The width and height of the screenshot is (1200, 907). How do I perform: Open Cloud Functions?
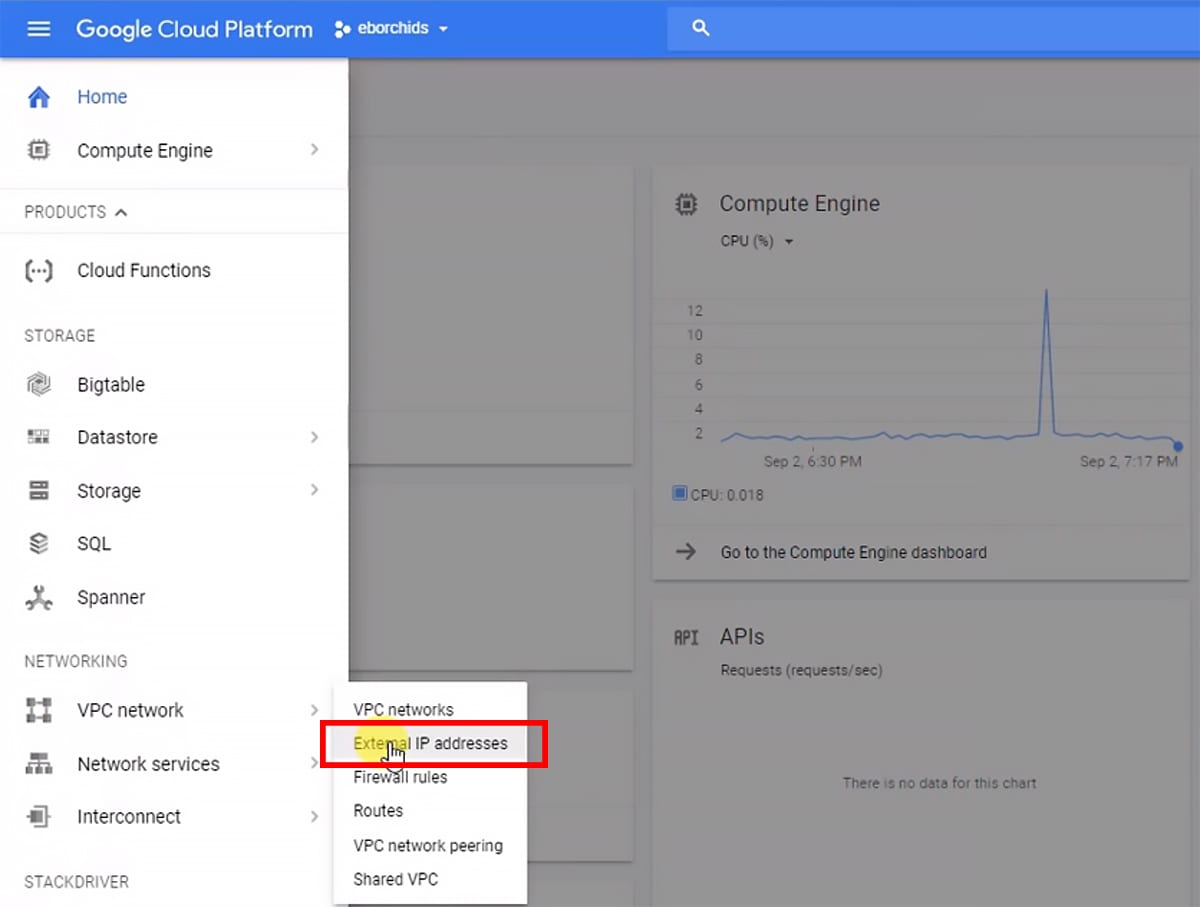[x=144, y=270]
